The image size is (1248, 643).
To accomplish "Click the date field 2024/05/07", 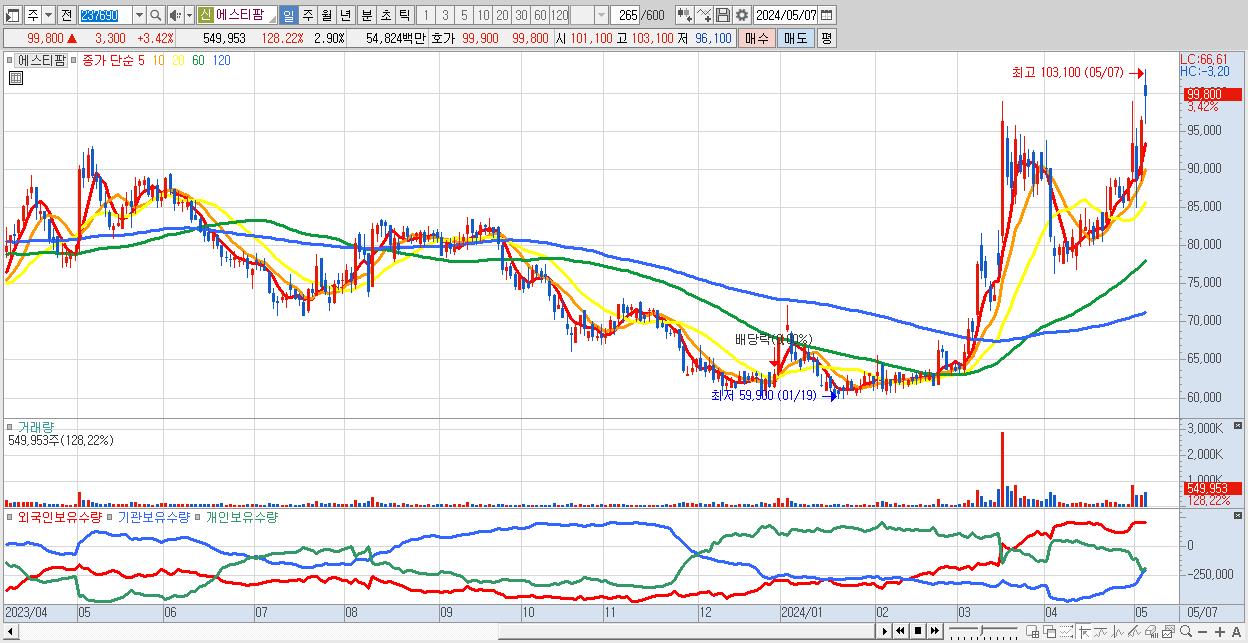I will [786, 15].
